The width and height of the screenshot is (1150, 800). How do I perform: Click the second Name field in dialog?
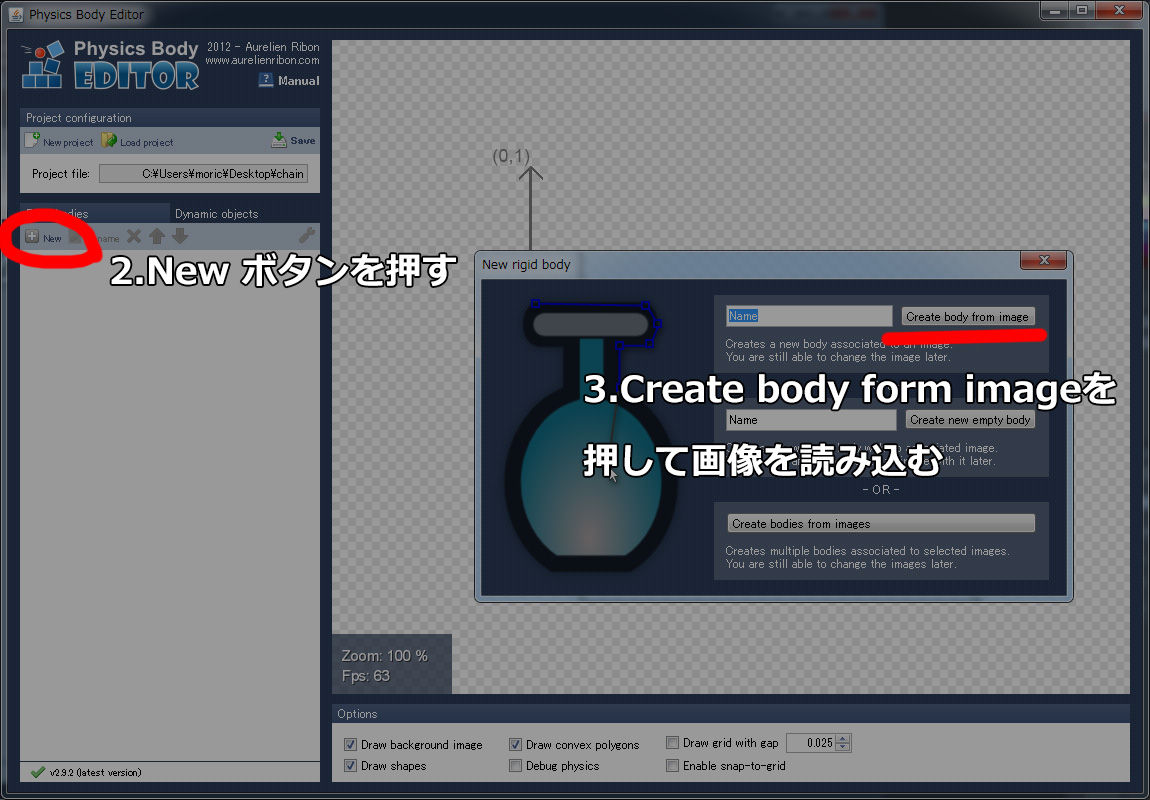(x=811, y=419)
